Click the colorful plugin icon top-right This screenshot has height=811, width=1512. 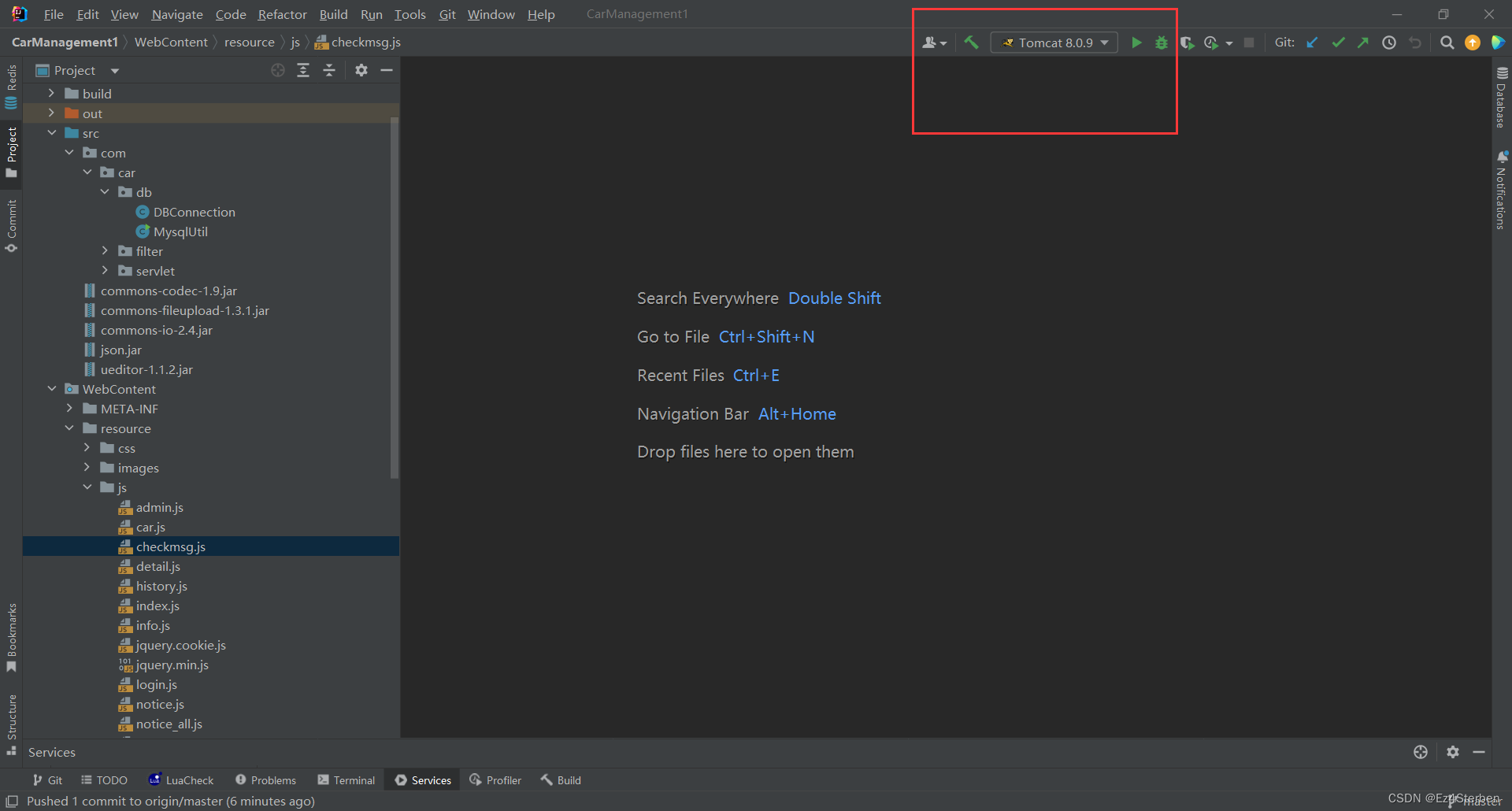click(1498, 43)
